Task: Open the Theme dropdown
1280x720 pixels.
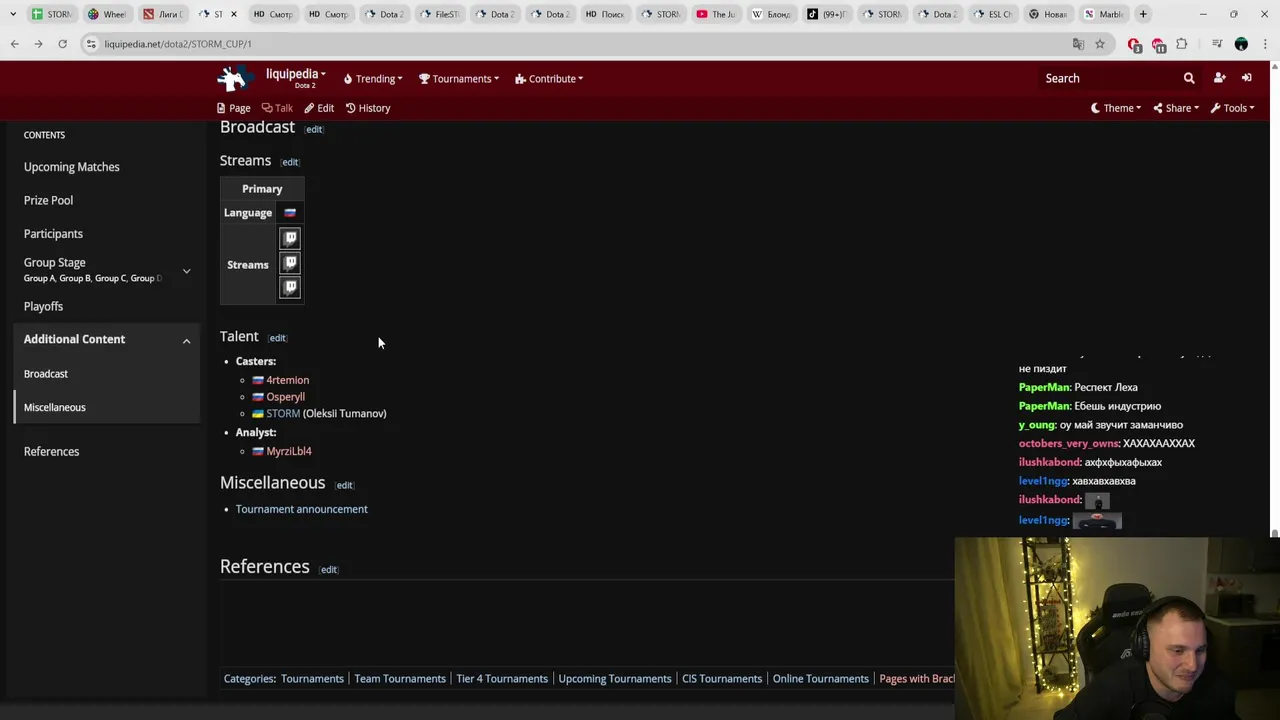Action: point(1116,108)
